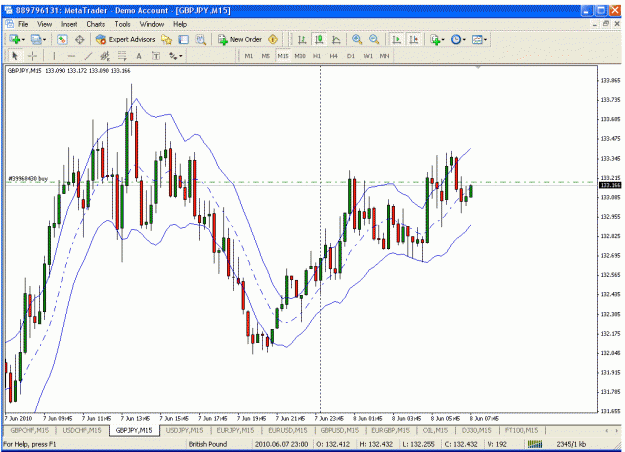The height and width of the screenshot is (452, 625).
Task: Open the Data Window crosshair-circle icon
Action: 80,39
